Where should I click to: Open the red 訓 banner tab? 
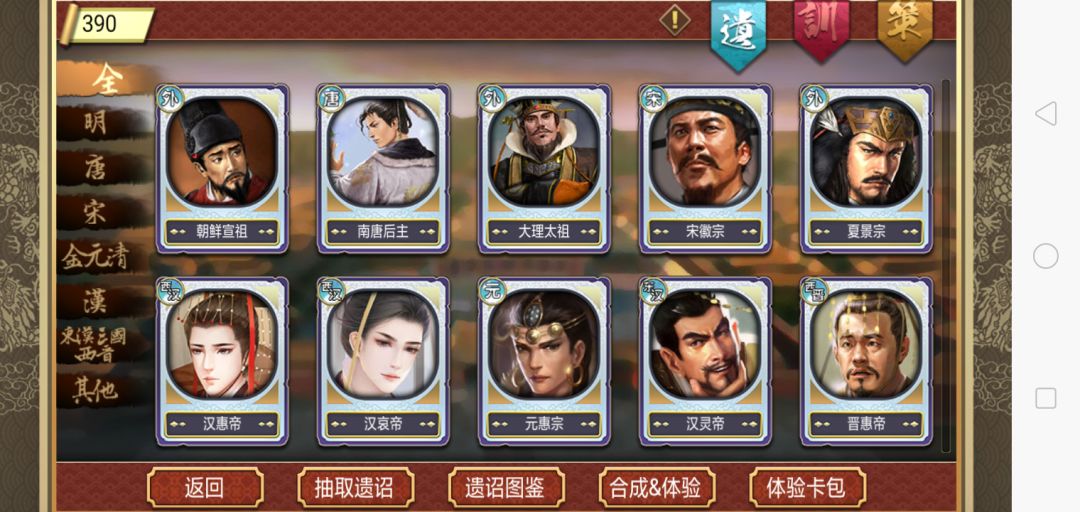click(821, 29)
